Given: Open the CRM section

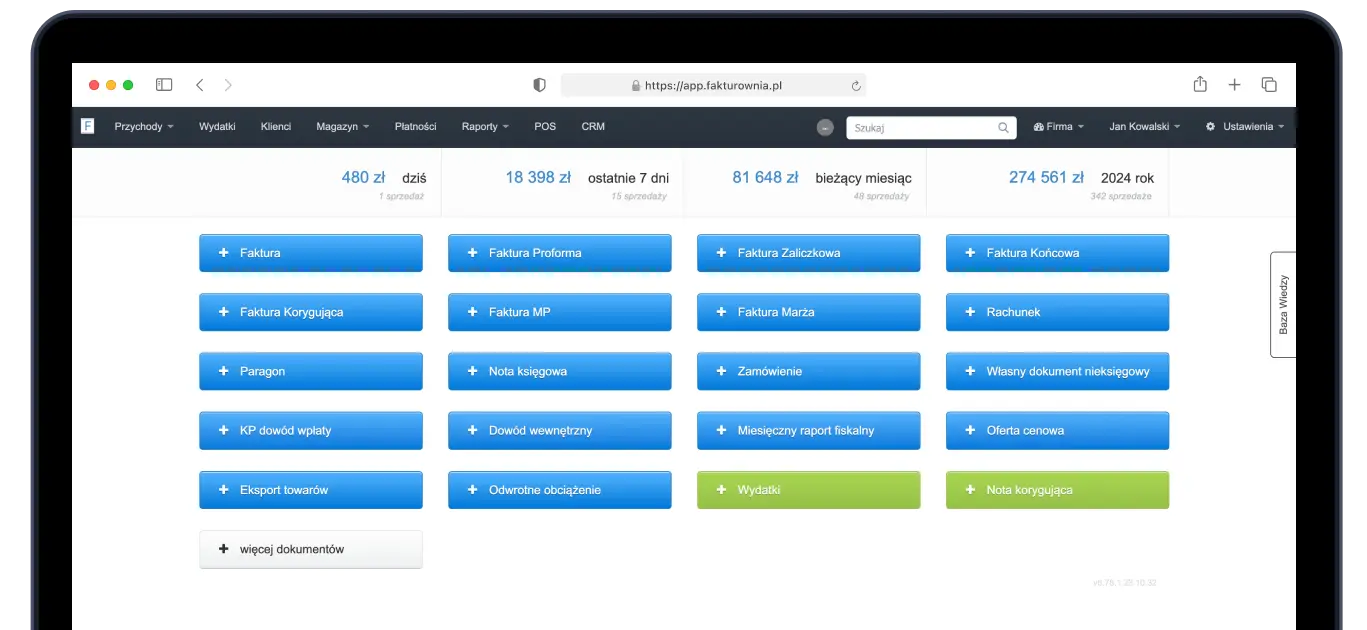Looking at the screenshot, I should pos(592,127).
